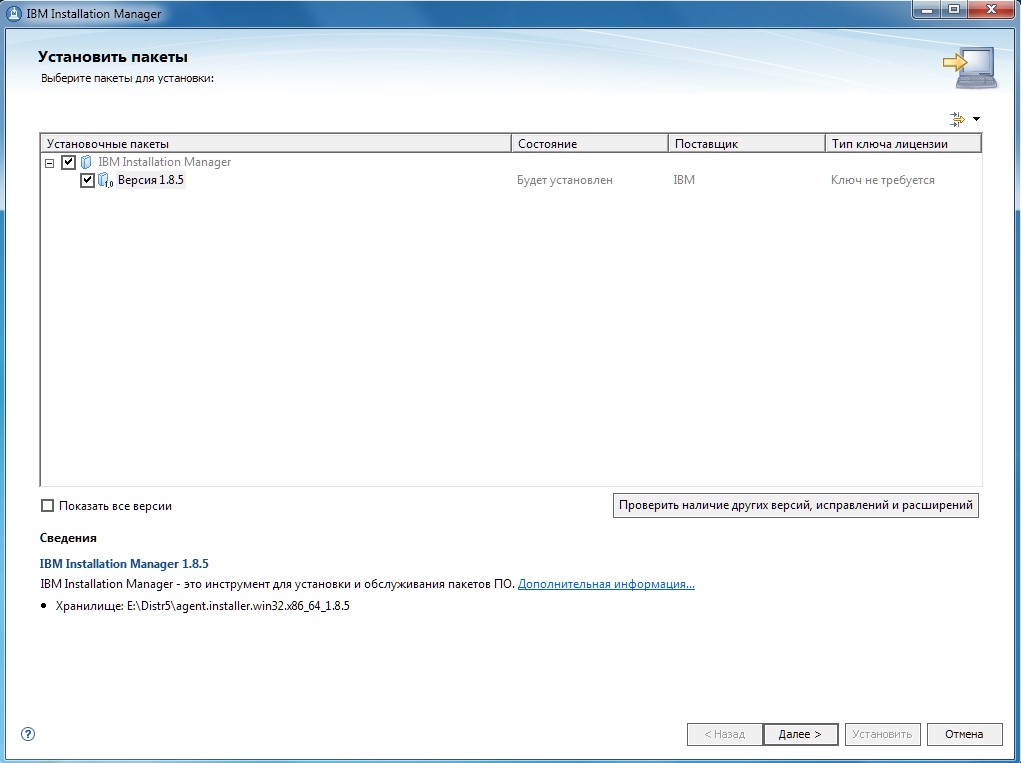Open the help question mark icon
The height and width of the screenshot is (763, 1021).
click(x=28, y=734)
